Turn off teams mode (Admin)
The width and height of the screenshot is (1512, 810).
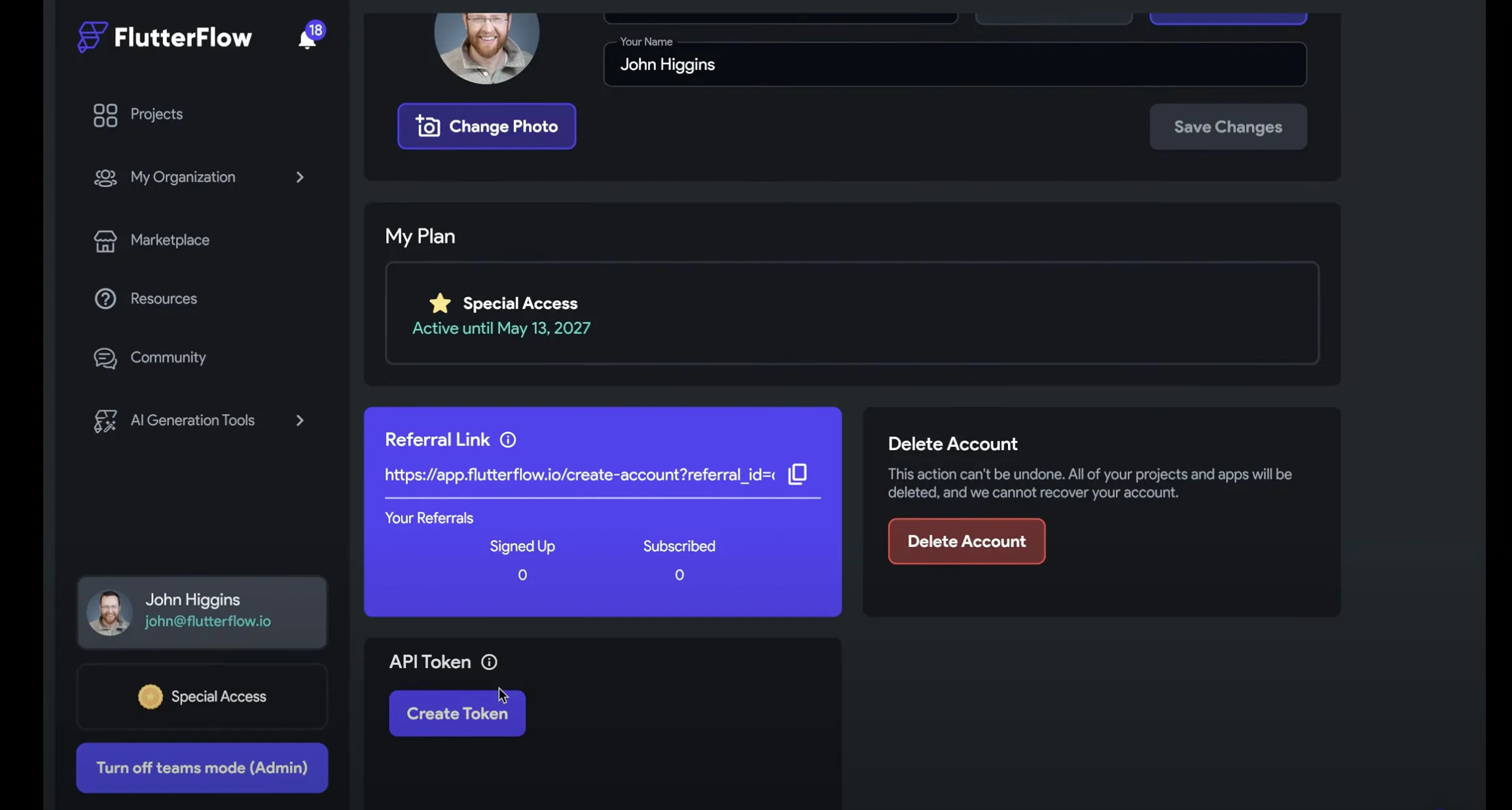202,767
